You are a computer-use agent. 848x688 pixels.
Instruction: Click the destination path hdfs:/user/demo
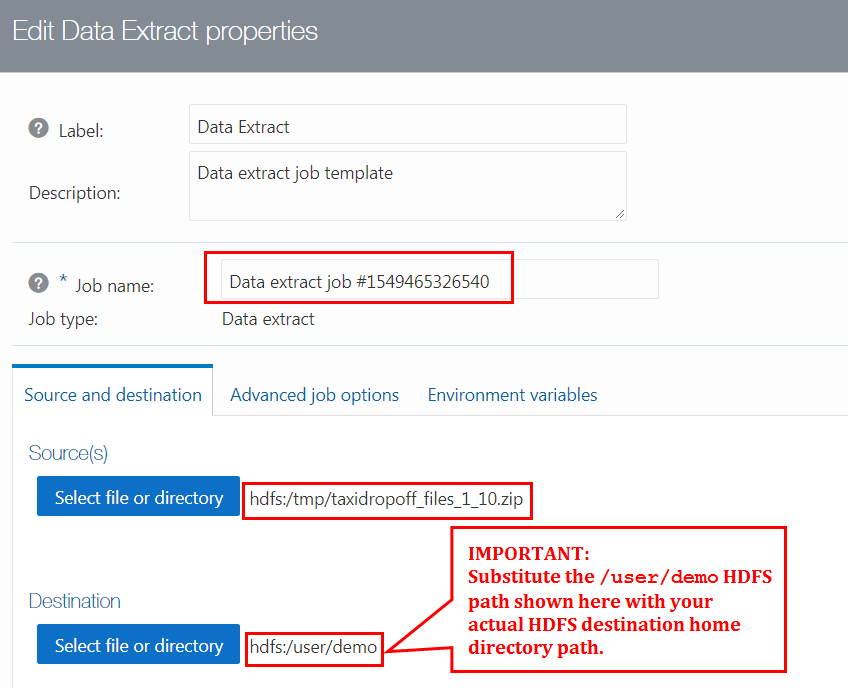(x=313, y=647)
